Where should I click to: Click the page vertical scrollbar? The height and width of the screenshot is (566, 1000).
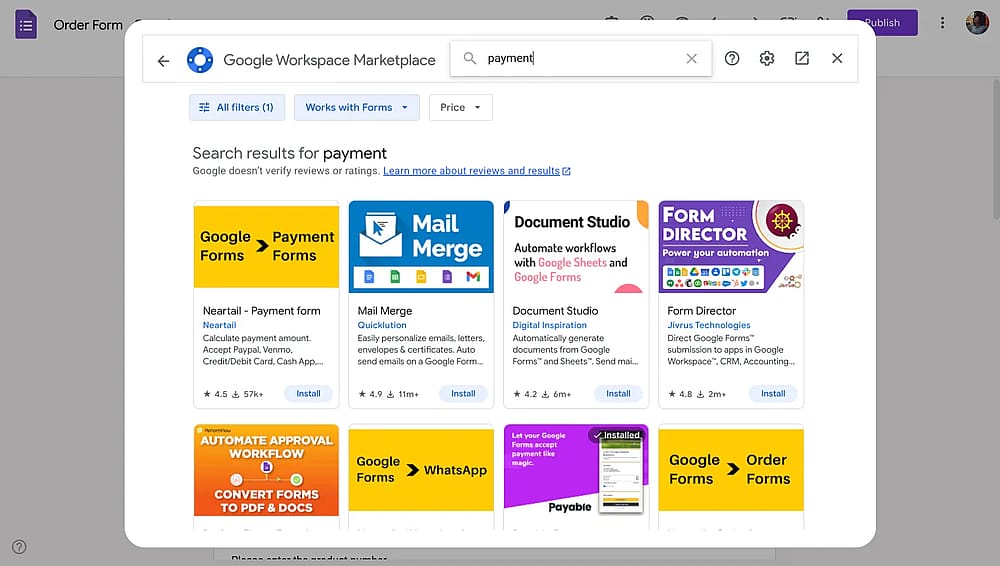click(x=996, y=151)
